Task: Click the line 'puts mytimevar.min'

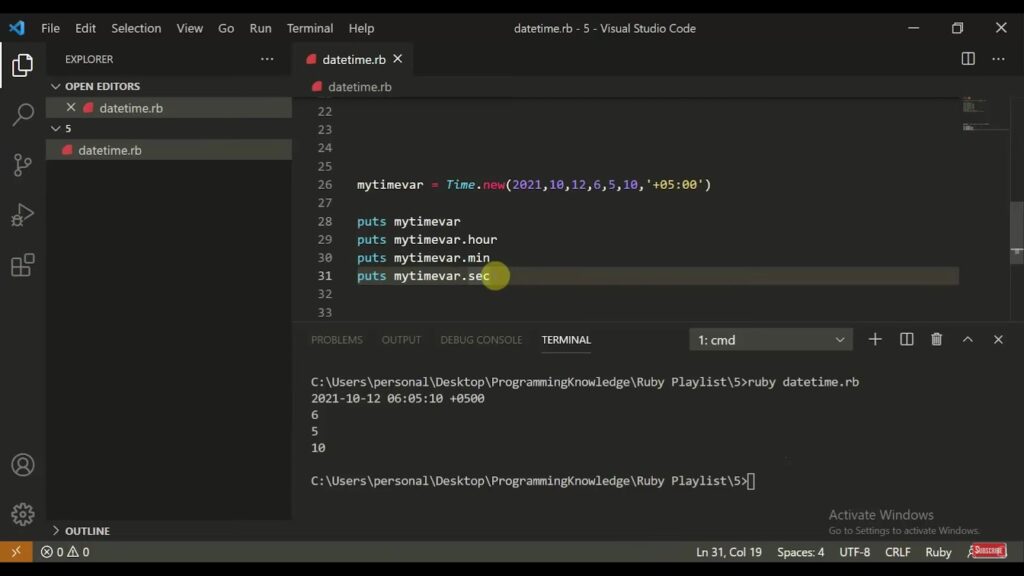Action: tap(423, 258)
